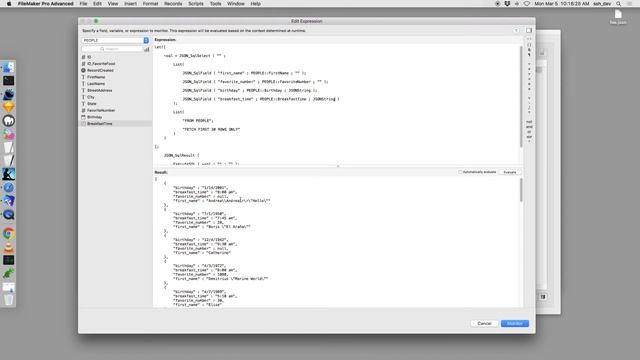Open QuickTime Player from the Dock
This screenshot has width=640, height=360.
pyautogui.click(x=8, y=214)
